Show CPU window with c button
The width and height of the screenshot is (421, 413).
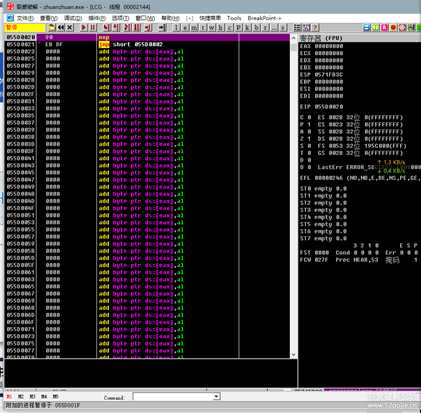[230, 28]
